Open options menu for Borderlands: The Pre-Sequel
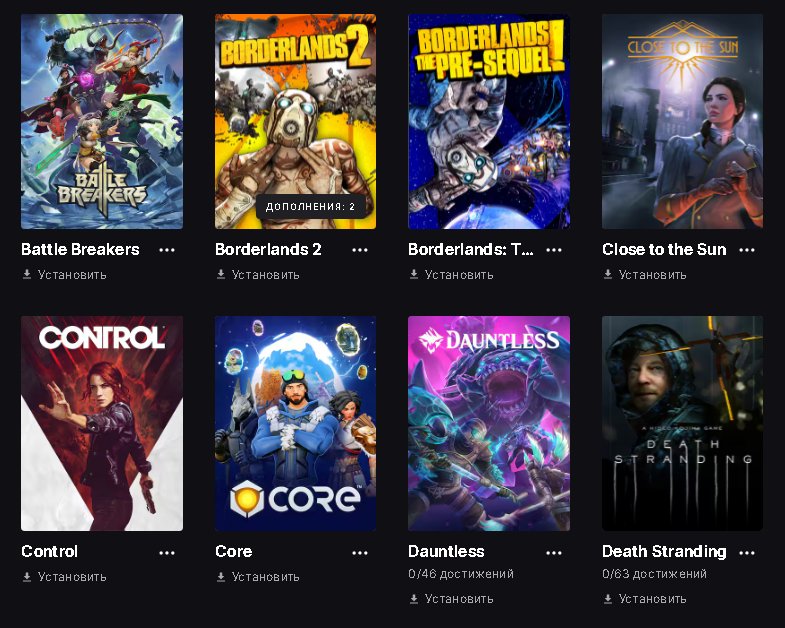The height and width of the screenshot is (628, 785). click(x=554, y=250)
